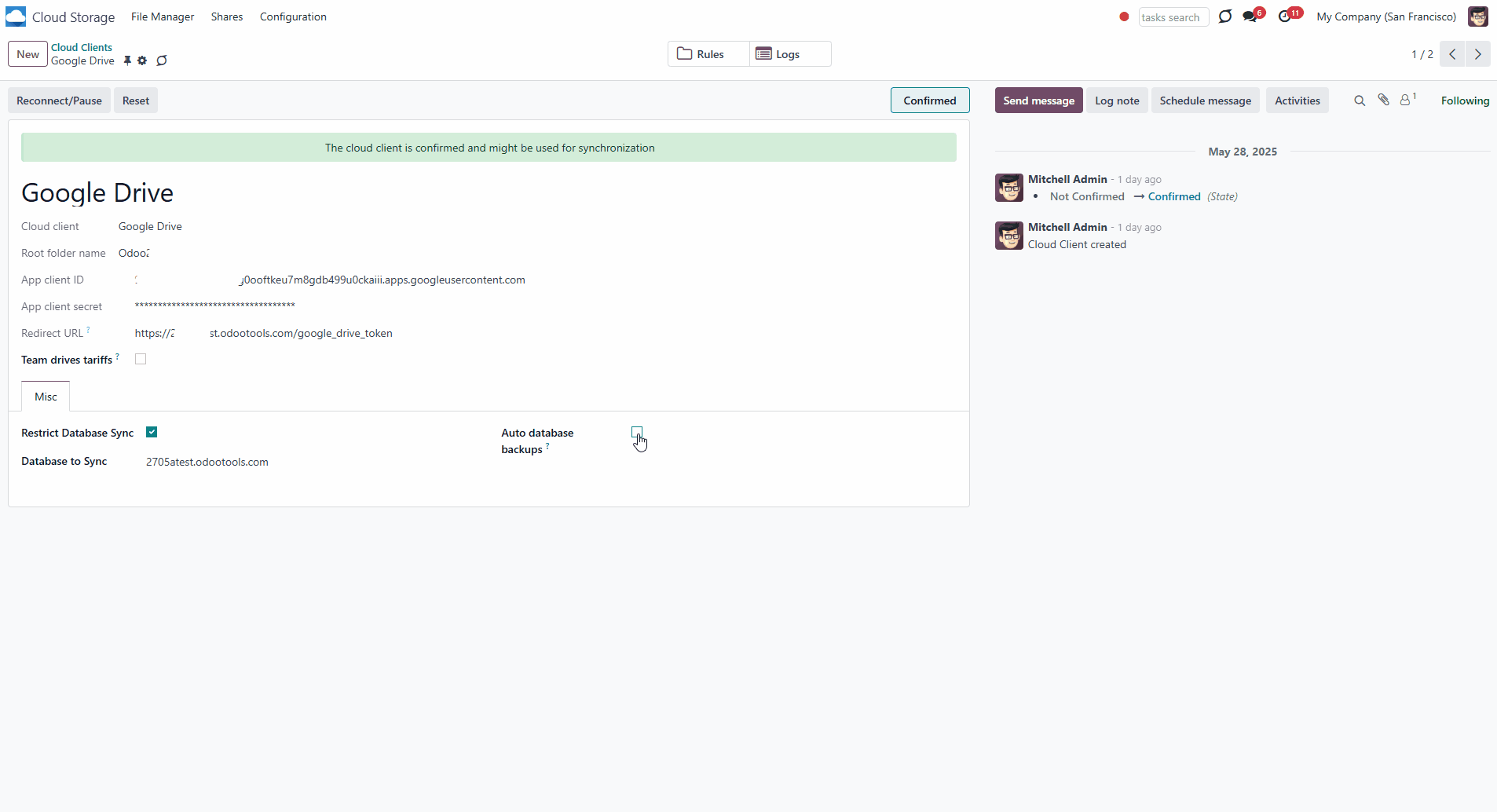The height and width of the screenshot is (812, 1497).
Task: Open the gear actions menu in breadcrumb
Action: point(142,60)
